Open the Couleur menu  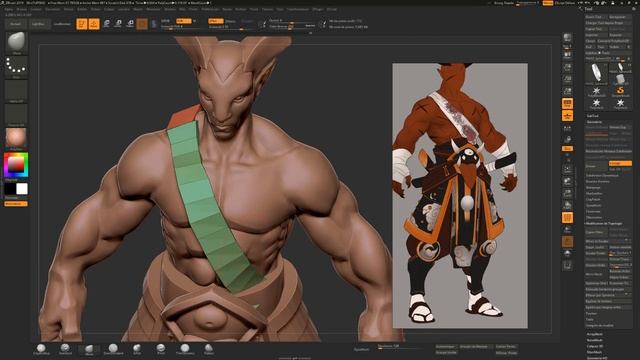[36, 9]
